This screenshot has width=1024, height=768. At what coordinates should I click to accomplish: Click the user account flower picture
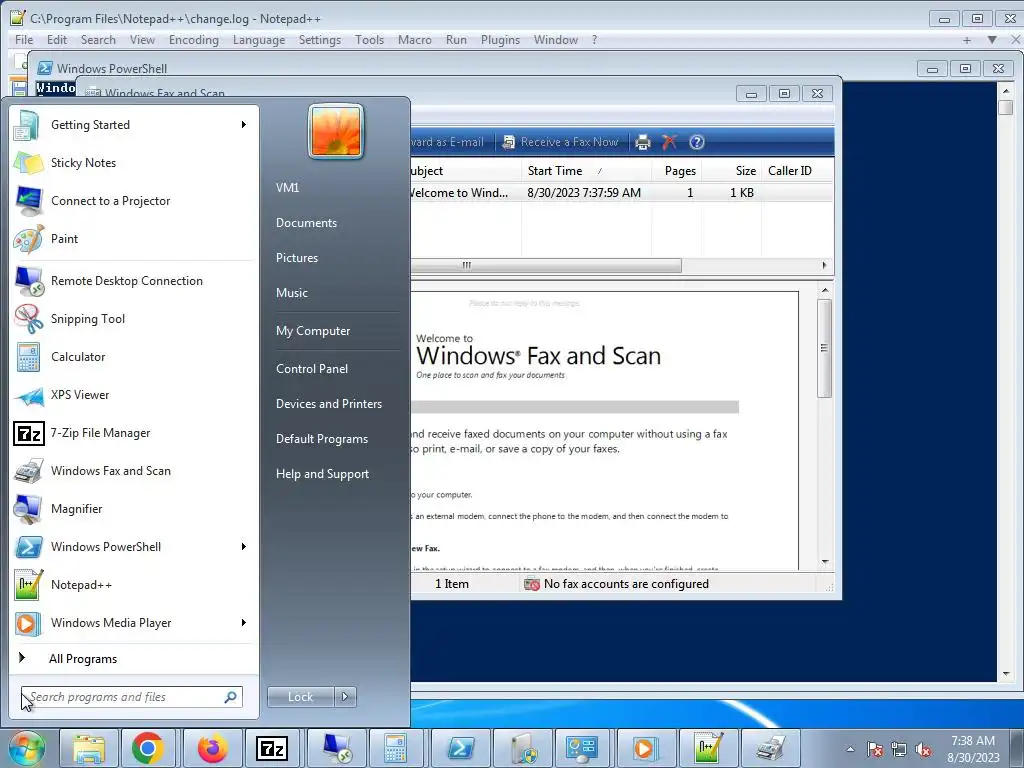(x=336, y=131)
